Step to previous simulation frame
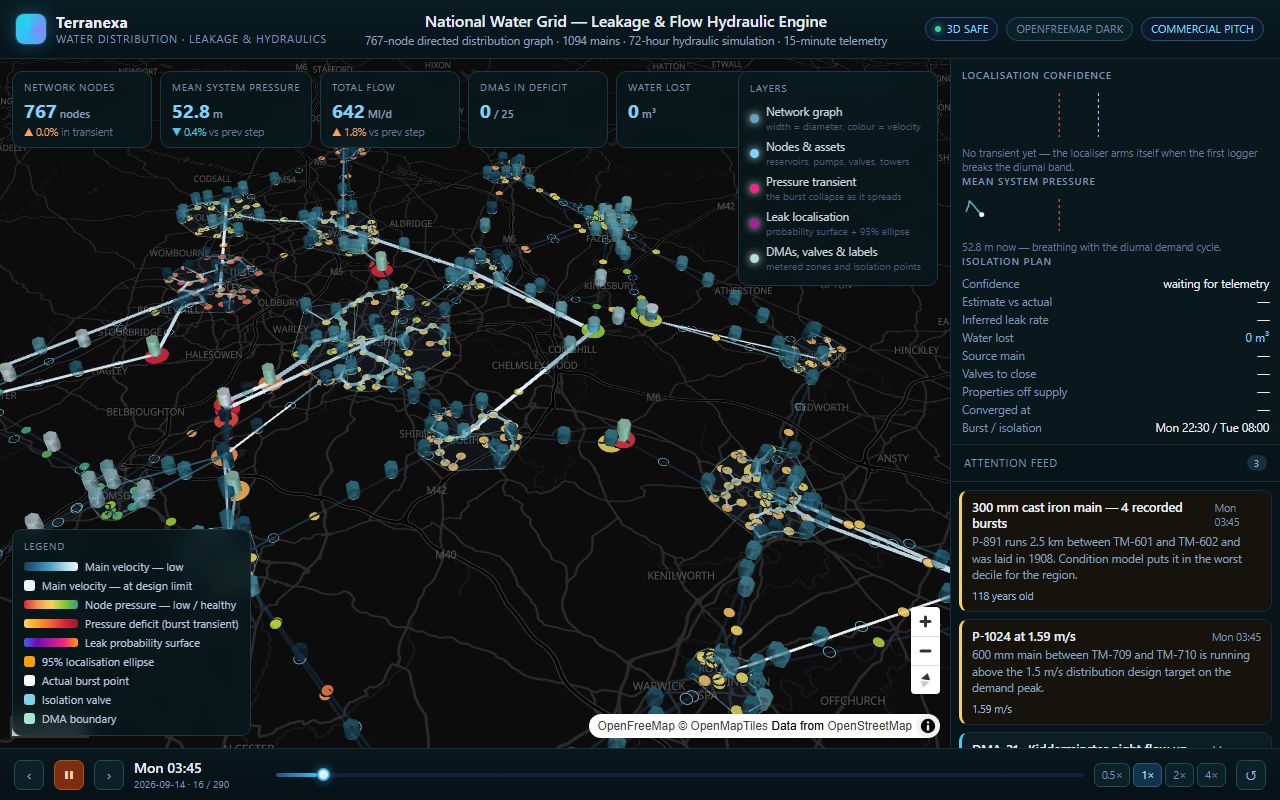The image size is (1280, 800). tap(29, 775)
